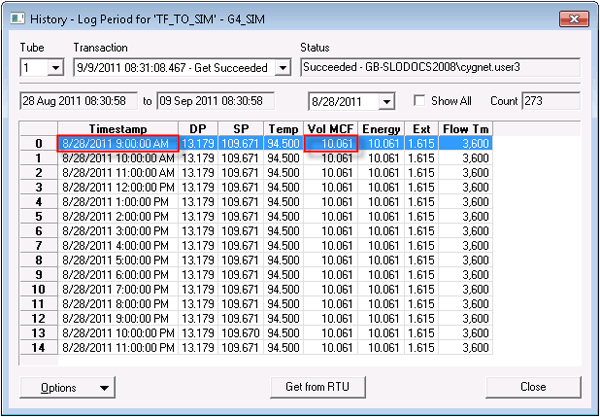Image resolution: width=600 pixels, height=417 pixels.
Task: Click the start date field 28 Aug 2011
Action: pos(79,101)
